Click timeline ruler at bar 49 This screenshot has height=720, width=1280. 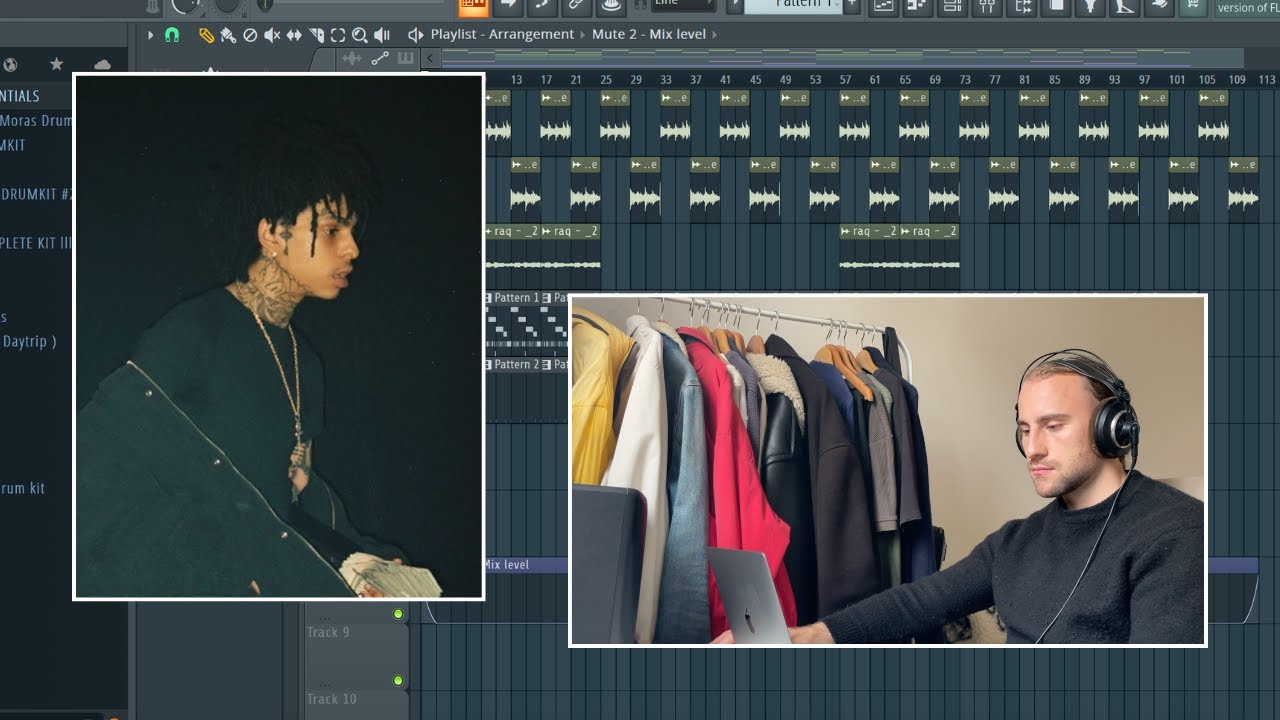[785, 79]
